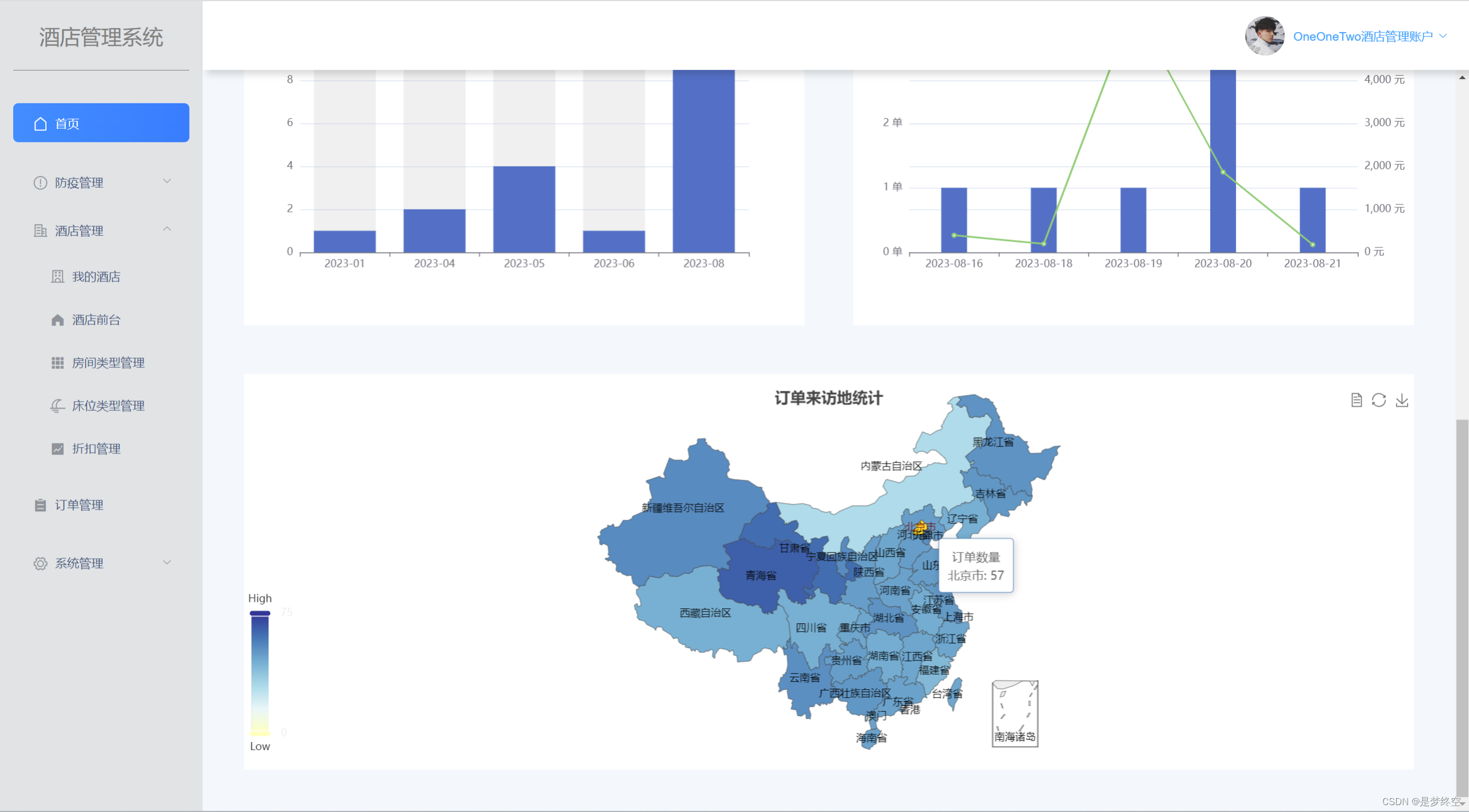Collapse the 酒店管理 submenu chevron
Viewport: 1469px width, 812px height.
coord(167,229)
